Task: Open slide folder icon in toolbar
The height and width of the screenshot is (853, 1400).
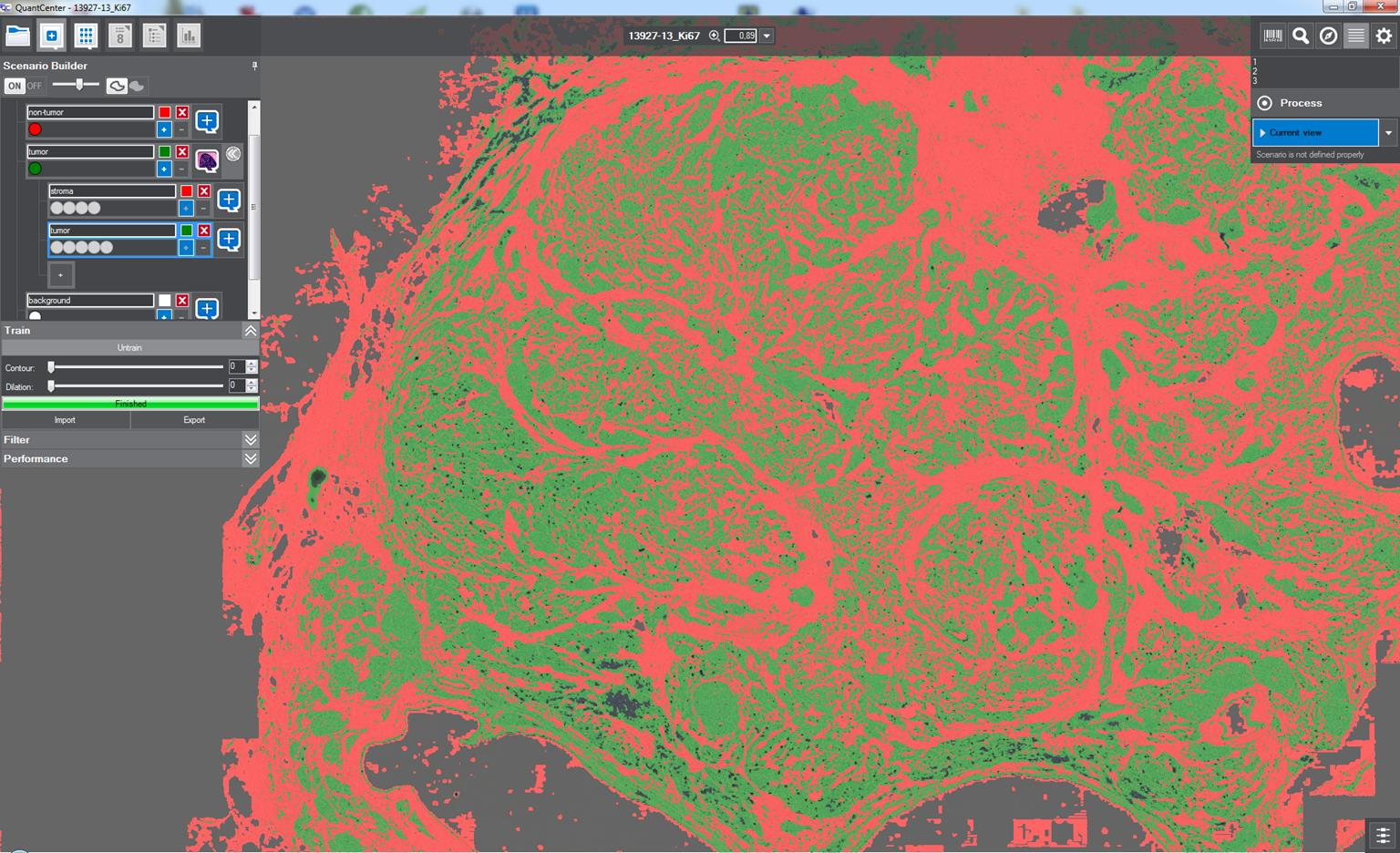Action: tap(17, 36)
